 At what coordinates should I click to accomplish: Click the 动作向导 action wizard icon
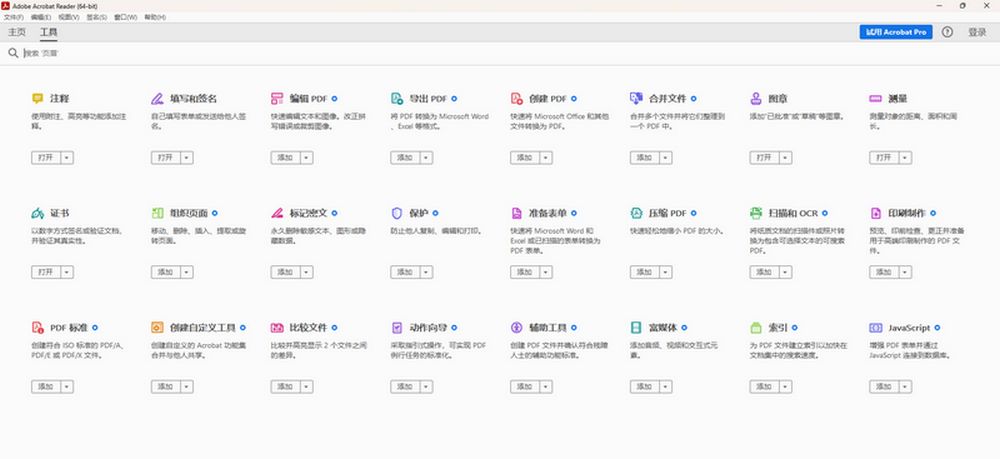click(397, 328)
